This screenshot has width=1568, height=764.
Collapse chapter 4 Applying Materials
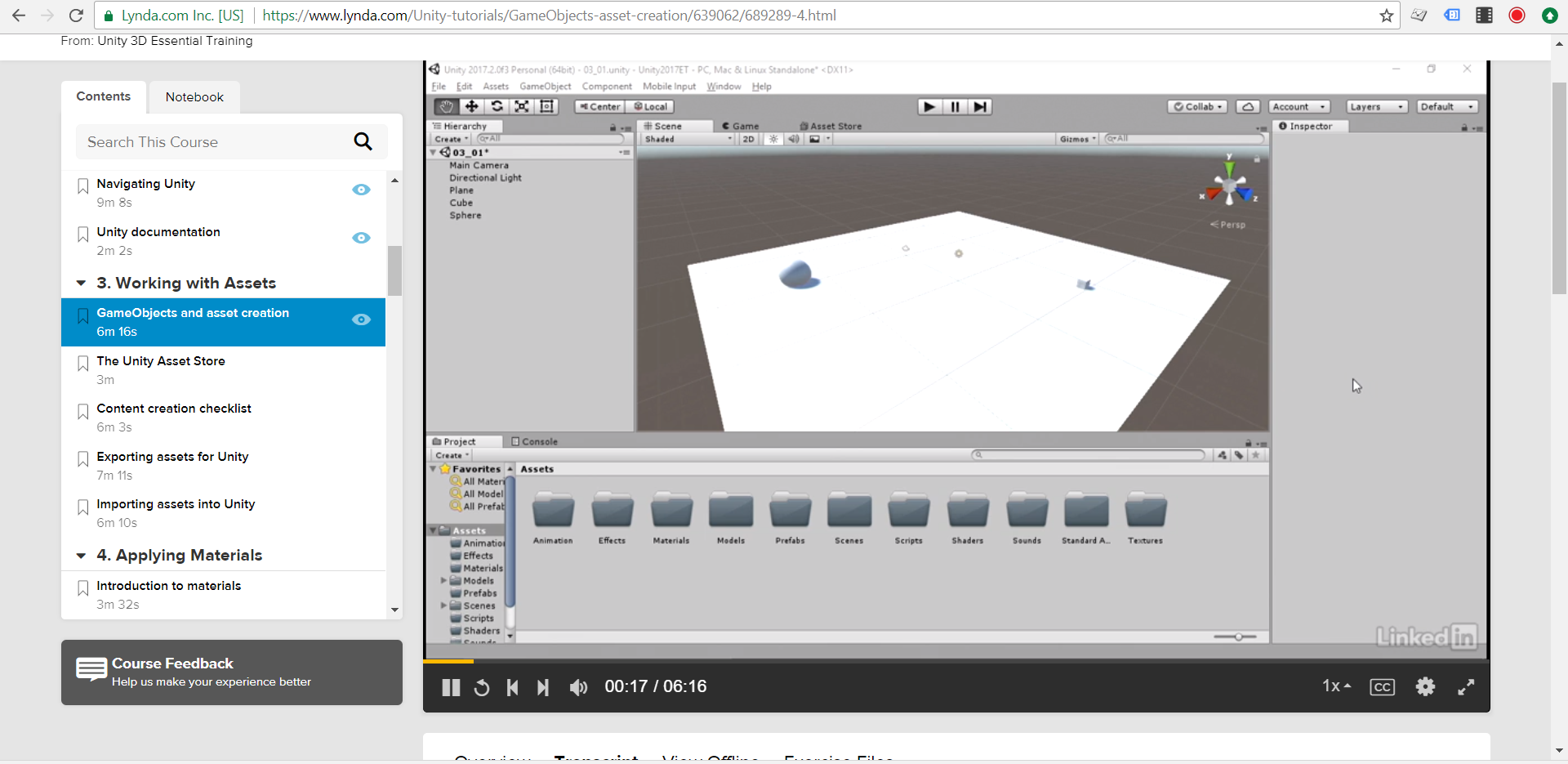[x=81, y=556]
